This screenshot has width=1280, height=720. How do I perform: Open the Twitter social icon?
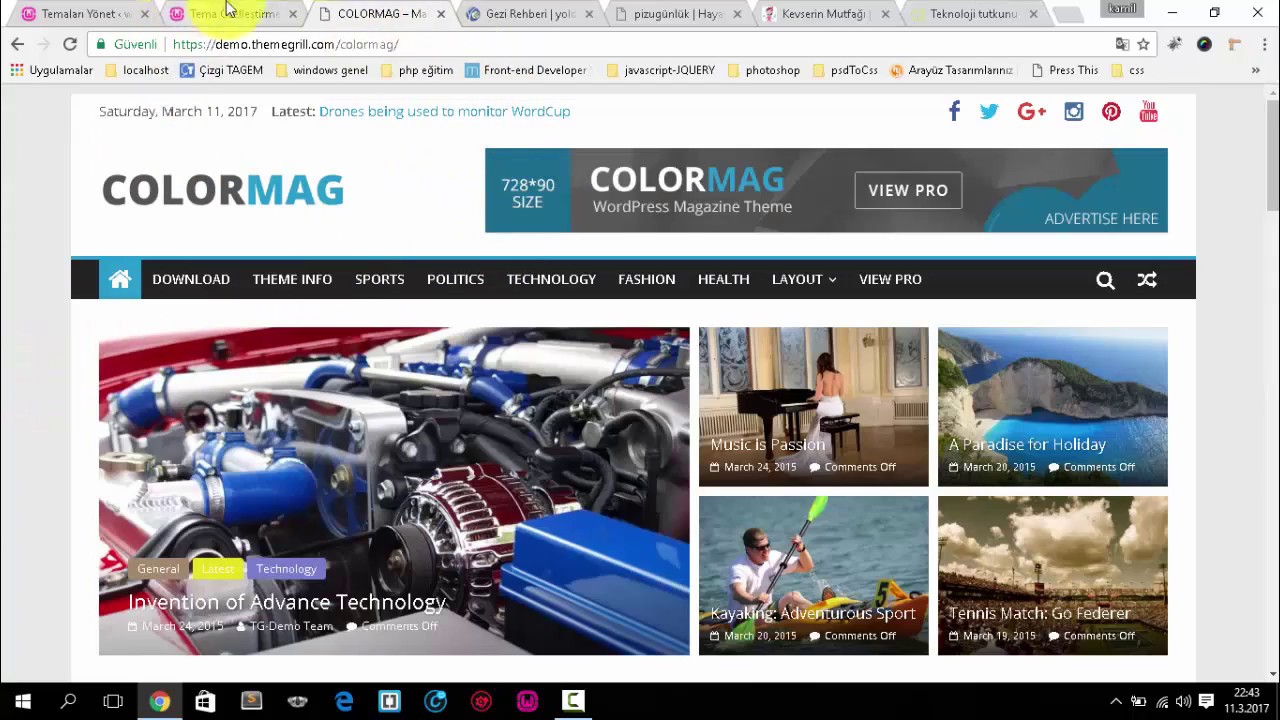(989, 112)
